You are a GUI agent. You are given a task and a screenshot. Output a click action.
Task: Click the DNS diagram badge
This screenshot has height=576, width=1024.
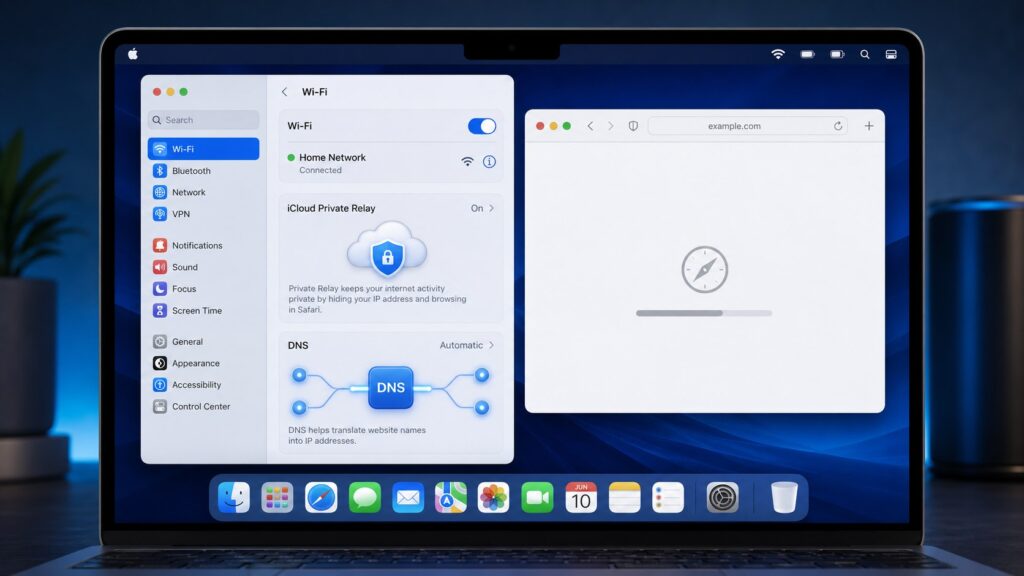tap(391, 387)
